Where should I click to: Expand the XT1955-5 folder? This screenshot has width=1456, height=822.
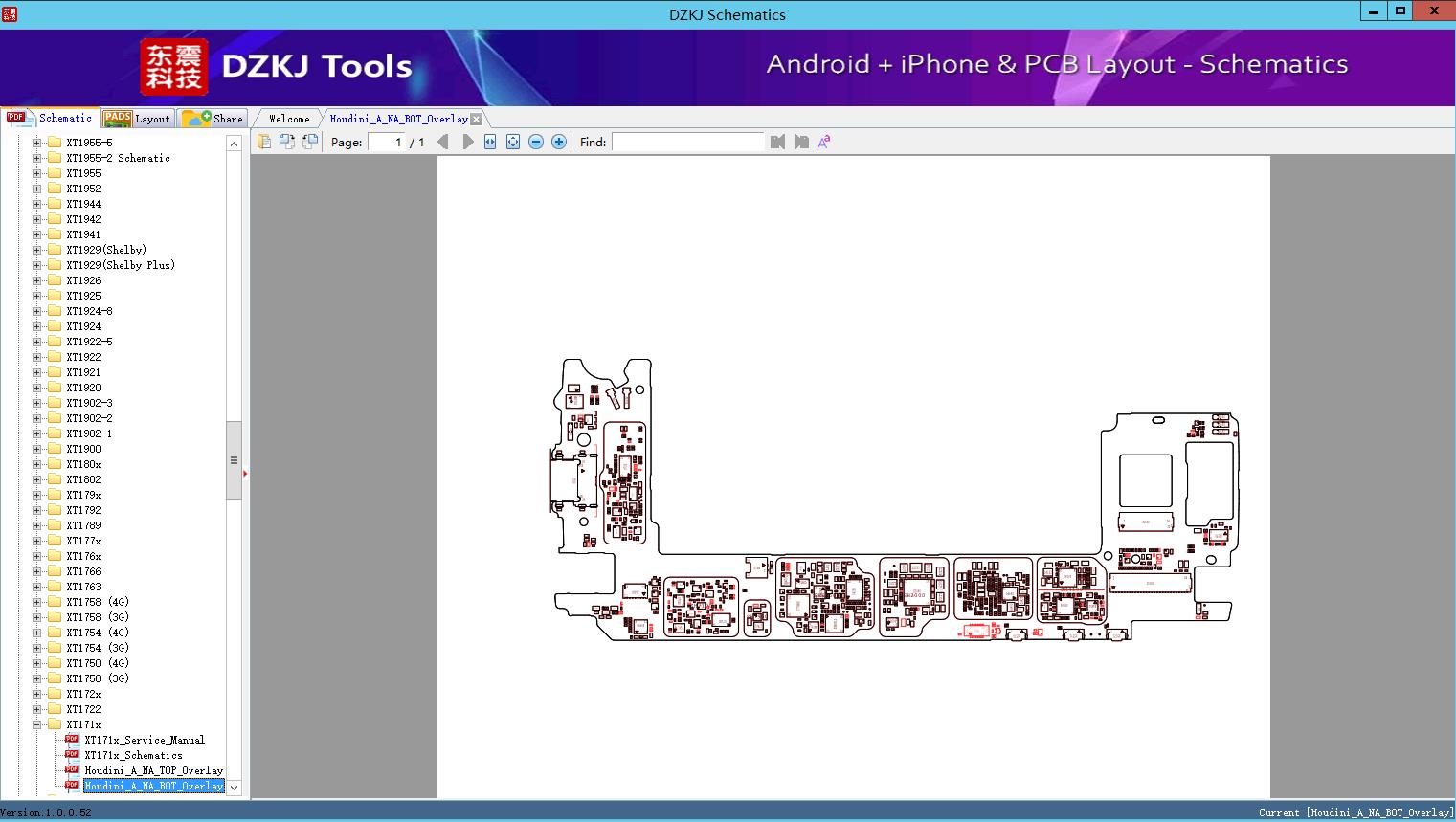37,143
